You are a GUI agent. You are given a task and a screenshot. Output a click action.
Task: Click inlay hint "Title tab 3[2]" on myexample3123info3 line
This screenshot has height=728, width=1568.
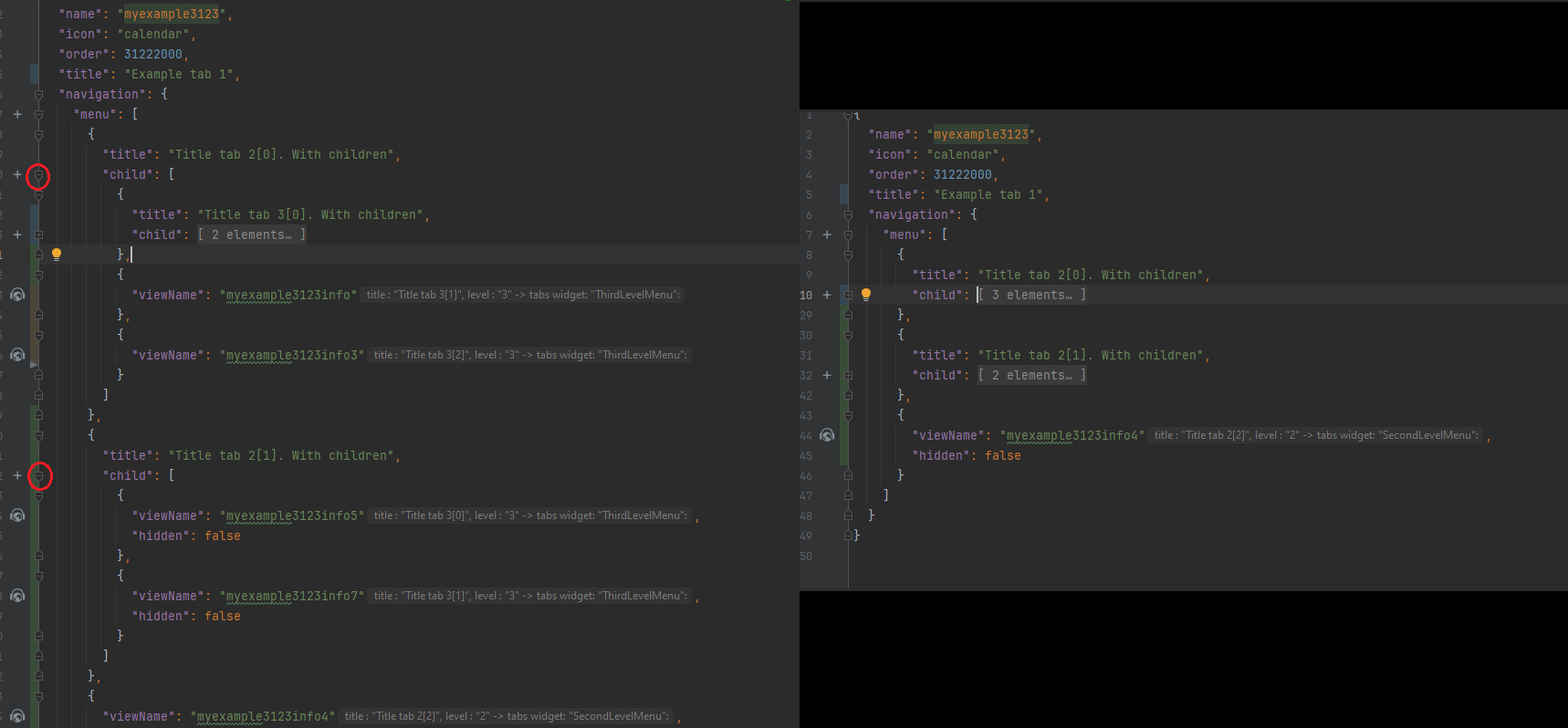(530, 355)
